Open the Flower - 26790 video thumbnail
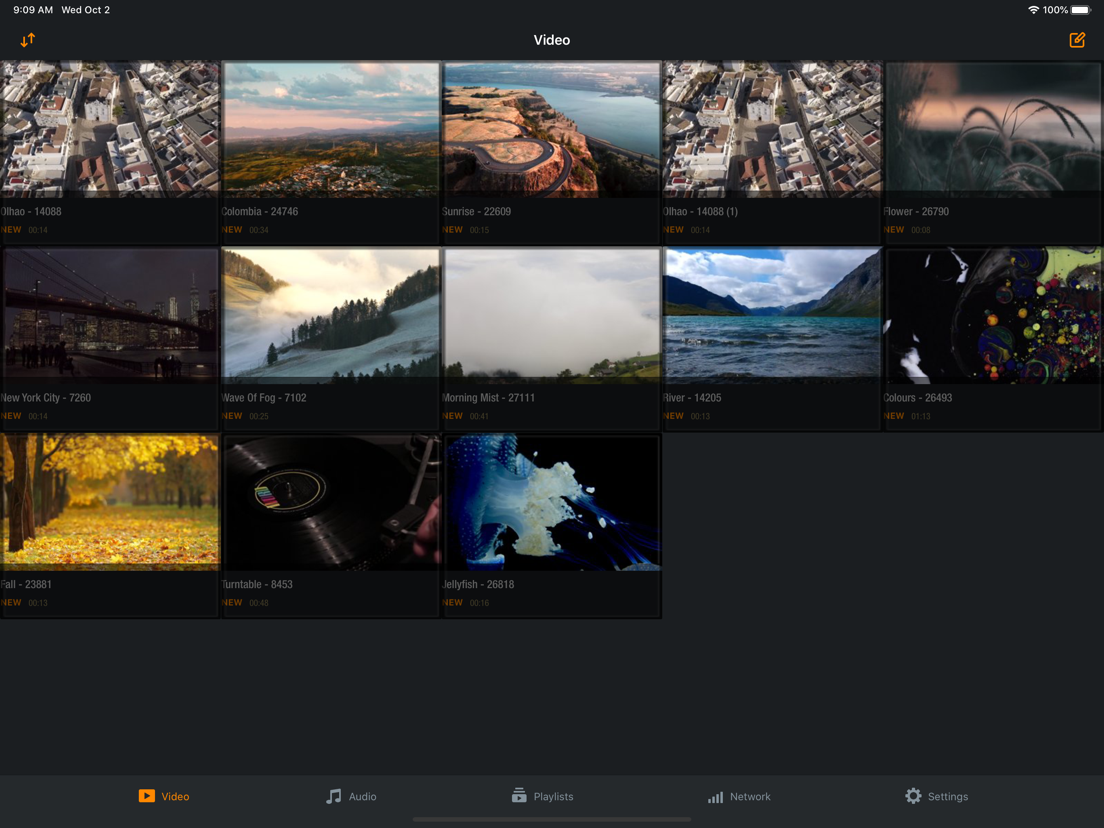 993,129
